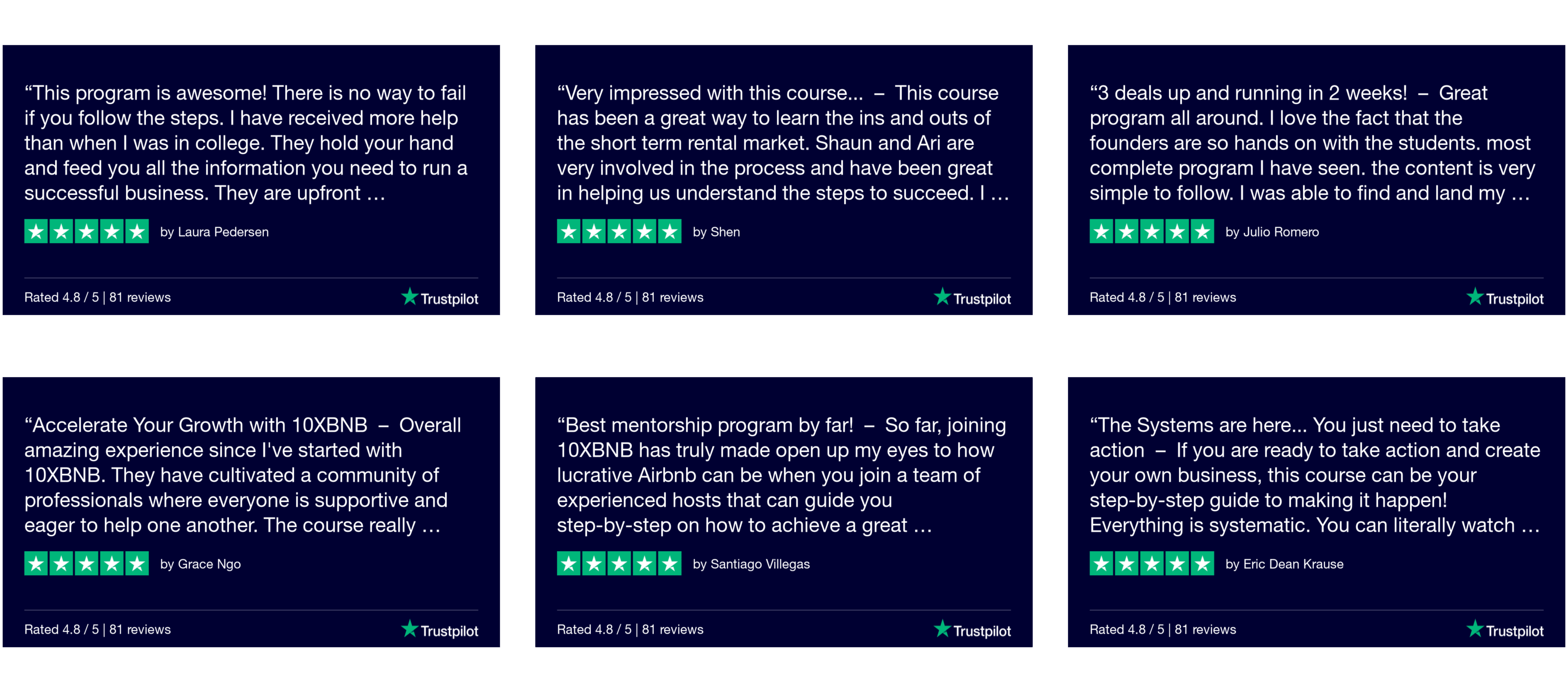This screenshot has width=1568, height=694.
Task: Click the Trustpilot logo on Eric Dean Krause's review
Action: pos(1505,630)
